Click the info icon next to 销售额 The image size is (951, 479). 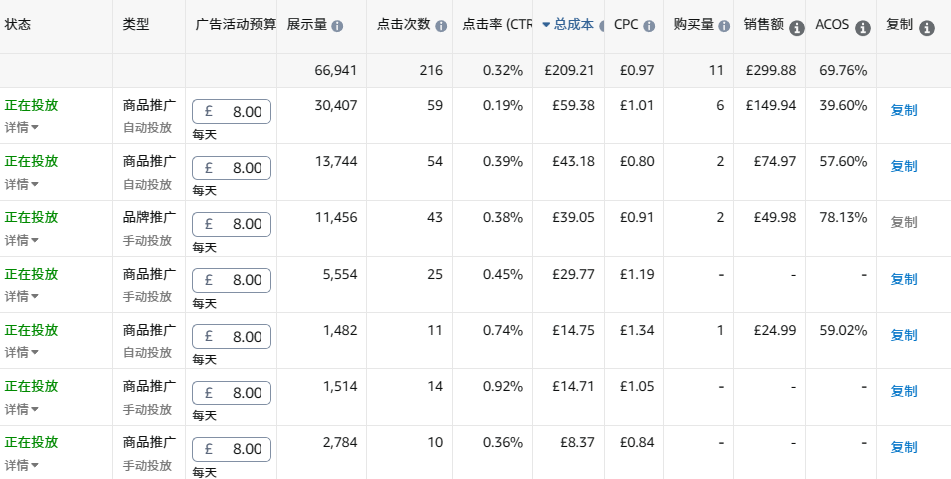pos(796,27)
